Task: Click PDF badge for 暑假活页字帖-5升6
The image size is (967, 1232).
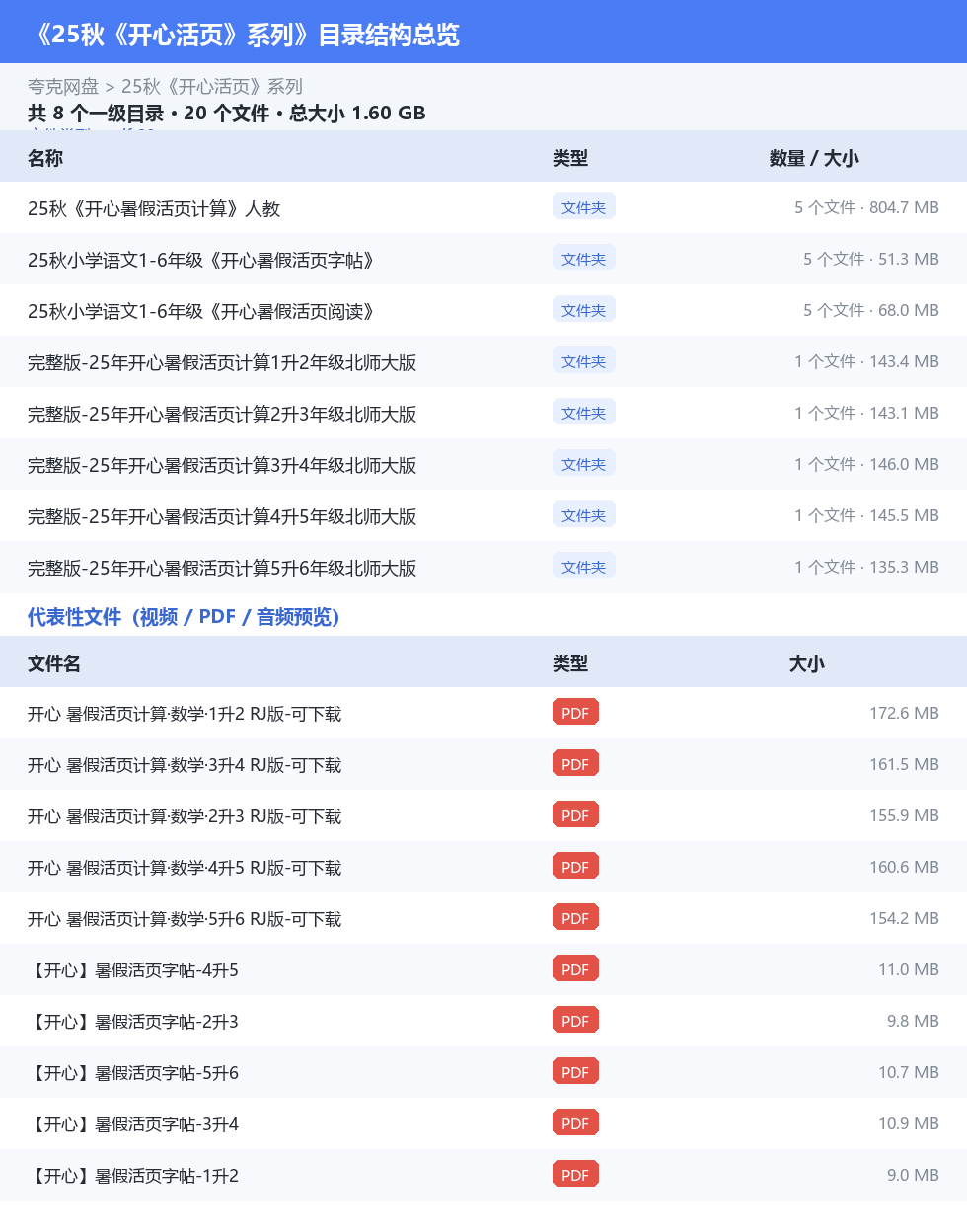Action: coord(575,1071)
